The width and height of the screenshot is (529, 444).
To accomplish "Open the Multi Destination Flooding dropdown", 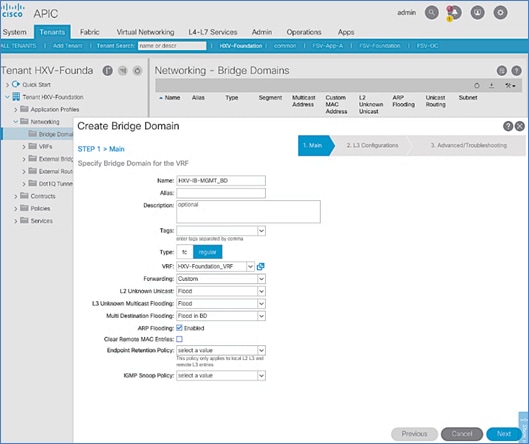I will (x=261, y=316).
